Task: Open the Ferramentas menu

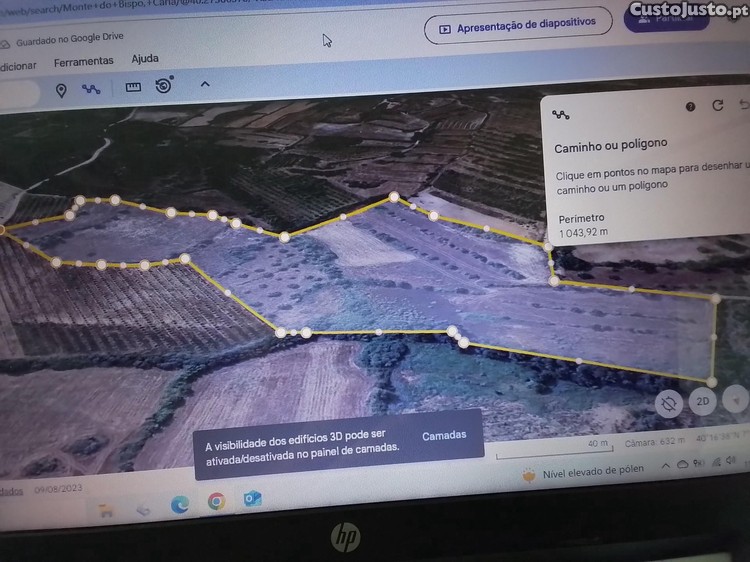Action: coord(84,62)
